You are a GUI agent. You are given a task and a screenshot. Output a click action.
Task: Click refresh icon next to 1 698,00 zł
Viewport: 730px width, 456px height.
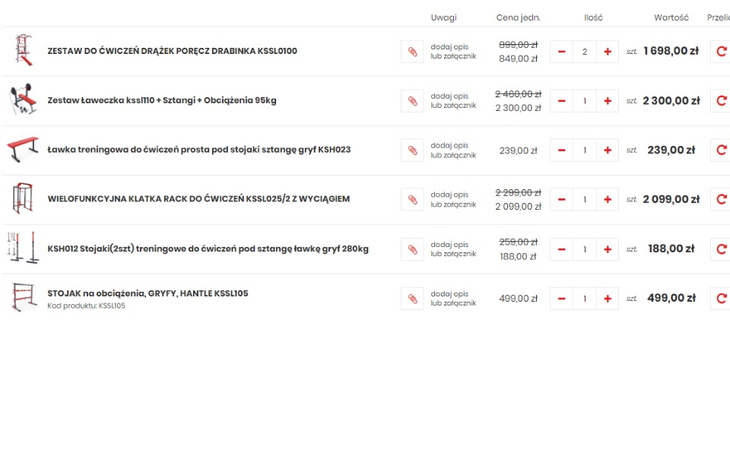coord(719,51)
